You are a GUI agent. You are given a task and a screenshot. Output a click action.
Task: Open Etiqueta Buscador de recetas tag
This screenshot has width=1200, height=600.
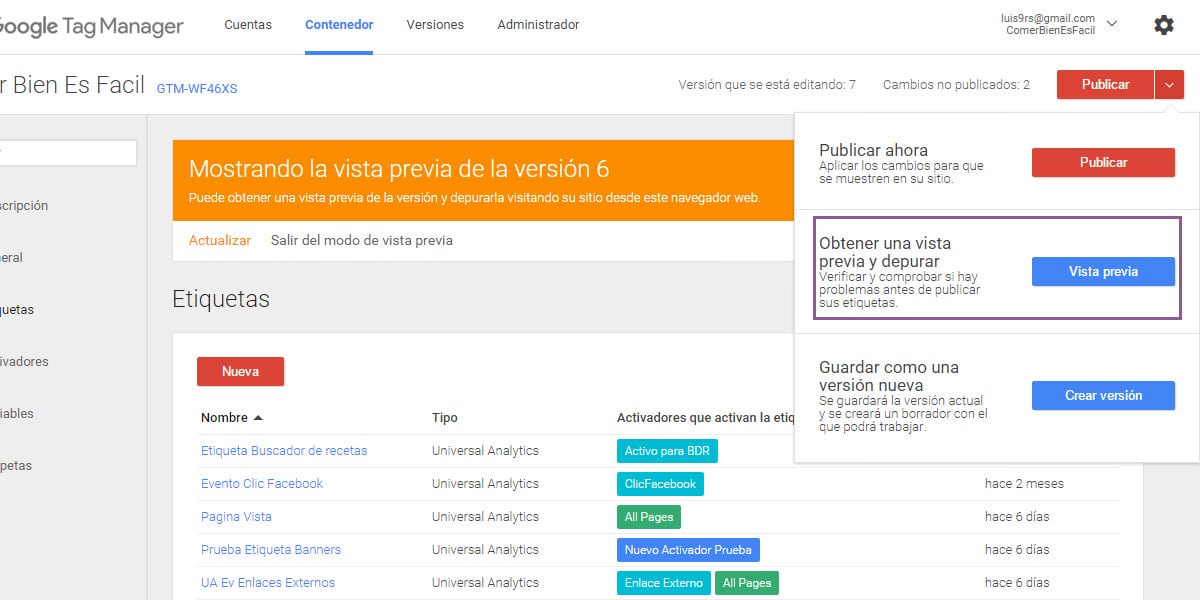[284, 451]
